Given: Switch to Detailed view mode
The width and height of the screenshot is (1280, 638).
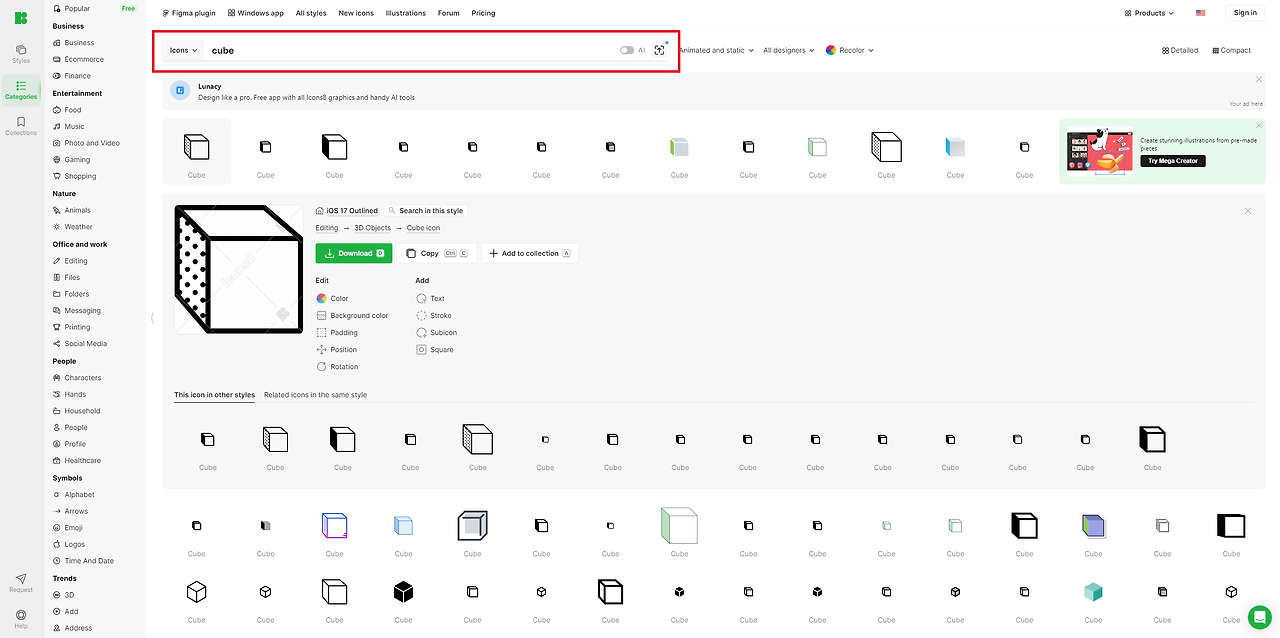Looking at the screenshot, I should (x=1180, y=50).
